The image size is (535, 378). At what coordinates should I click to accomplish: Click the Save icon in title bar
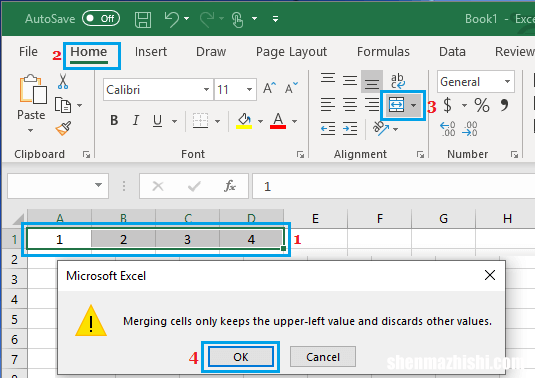click(x=143, y=19)
